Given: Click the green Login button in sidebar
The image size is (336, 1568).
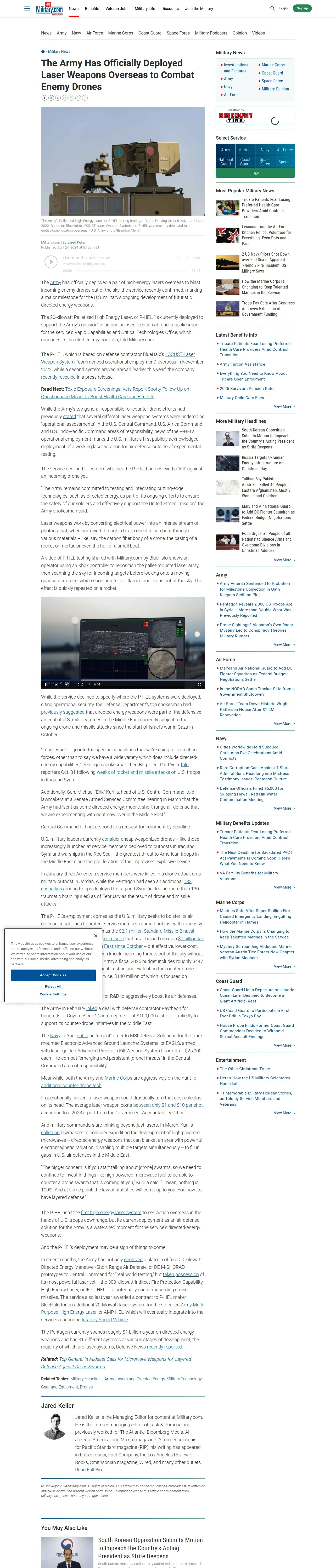Looking at the screenshot, I should click(x=255, y=173).
